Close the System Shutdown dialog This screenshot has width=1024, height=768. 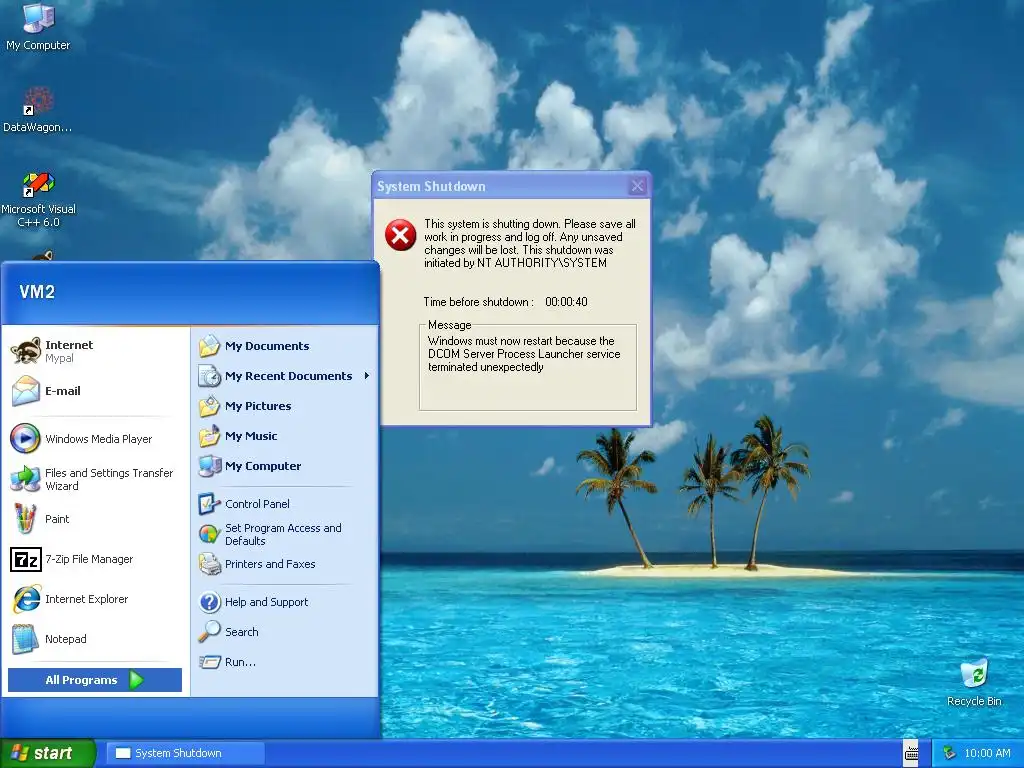(637, 186)
